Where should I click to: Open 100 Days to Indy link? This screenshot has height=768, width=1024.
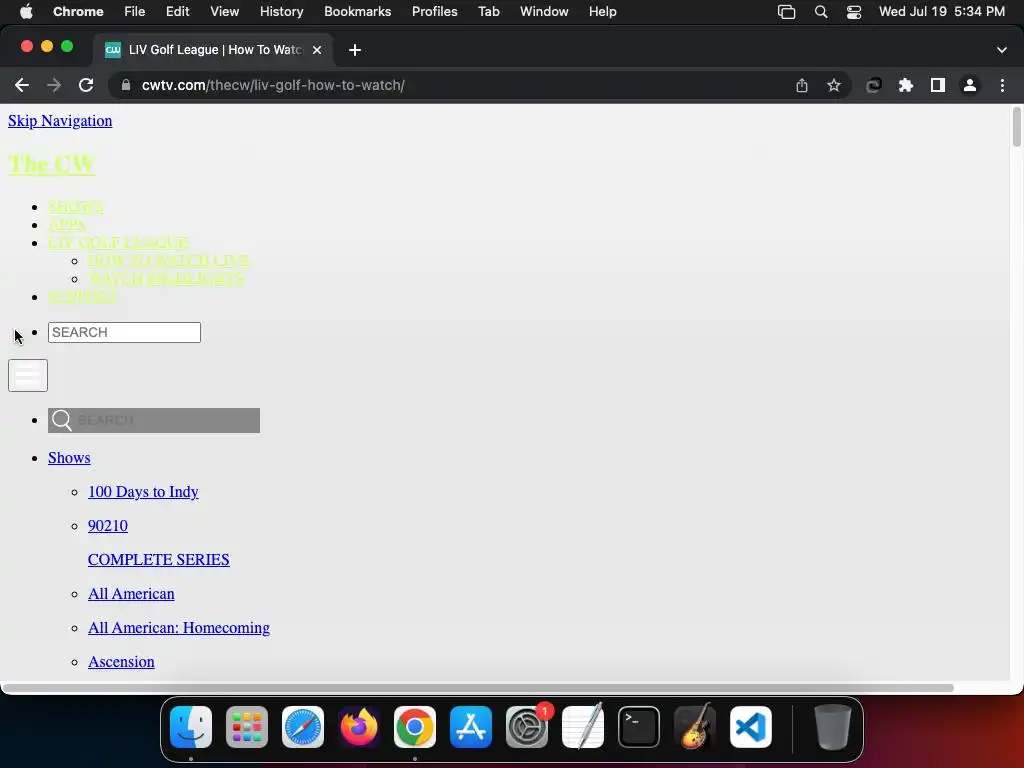pyautogui.click(x=143, y=492)
